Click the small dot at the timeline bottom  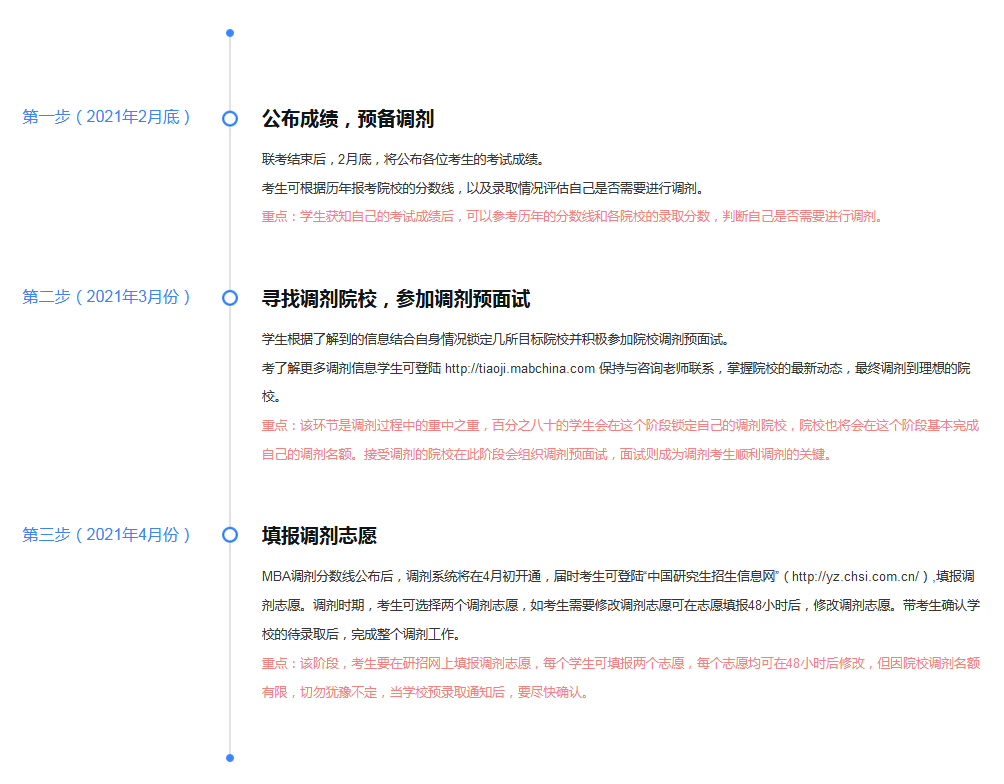coord(230,758)
